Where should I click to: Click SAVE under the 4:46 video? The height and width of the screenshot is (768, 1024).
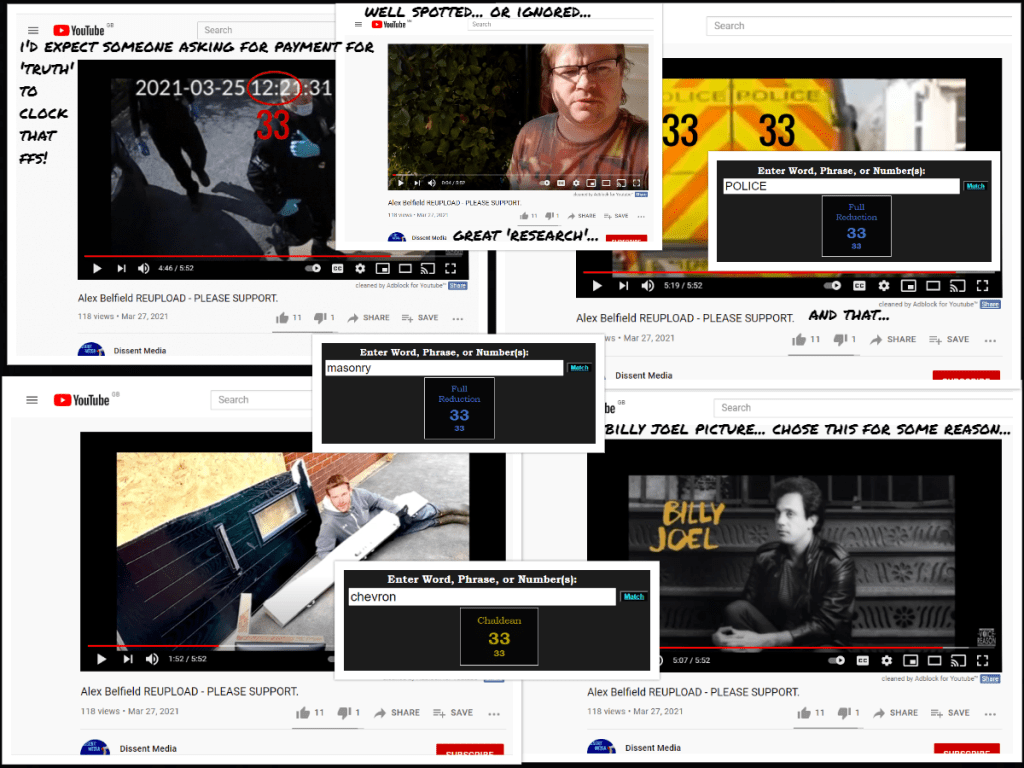(x=419, y=318)
